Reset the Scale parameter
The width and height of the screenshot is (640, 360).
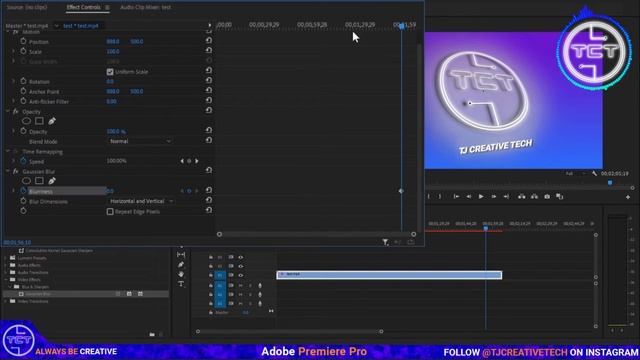[x=209, y=50]
